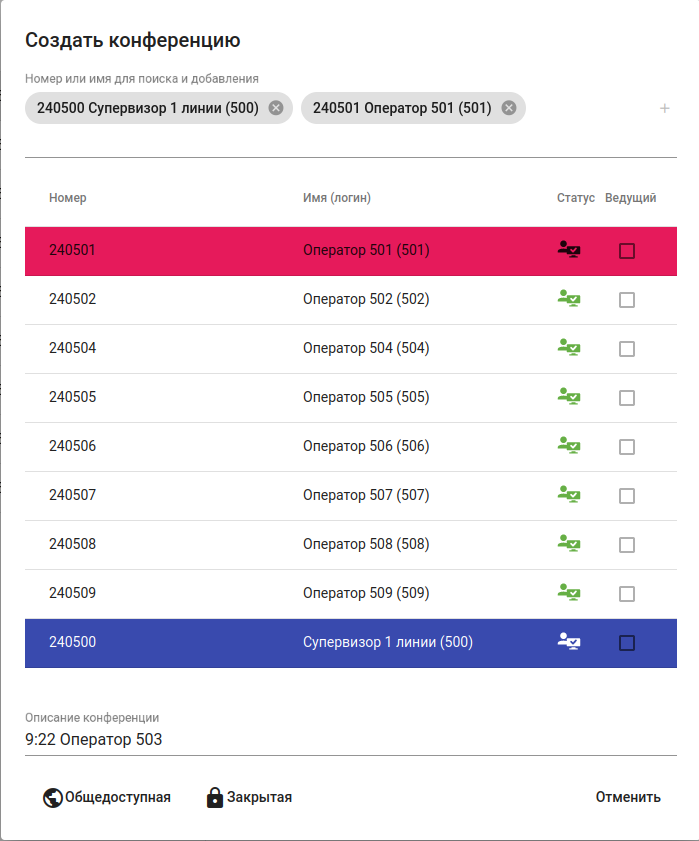Click status icon of Оператор 508
The image size is (699, 841).
point(569,544)
